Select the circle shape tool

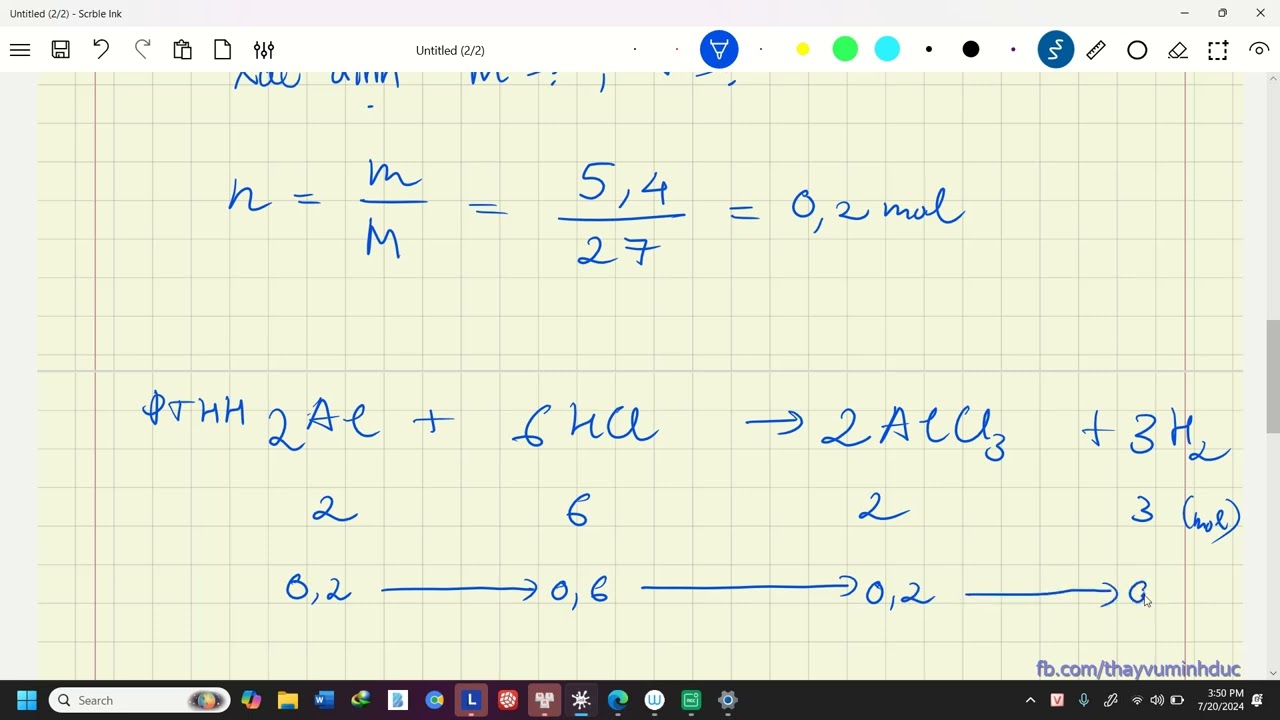tap(1137, 50)
